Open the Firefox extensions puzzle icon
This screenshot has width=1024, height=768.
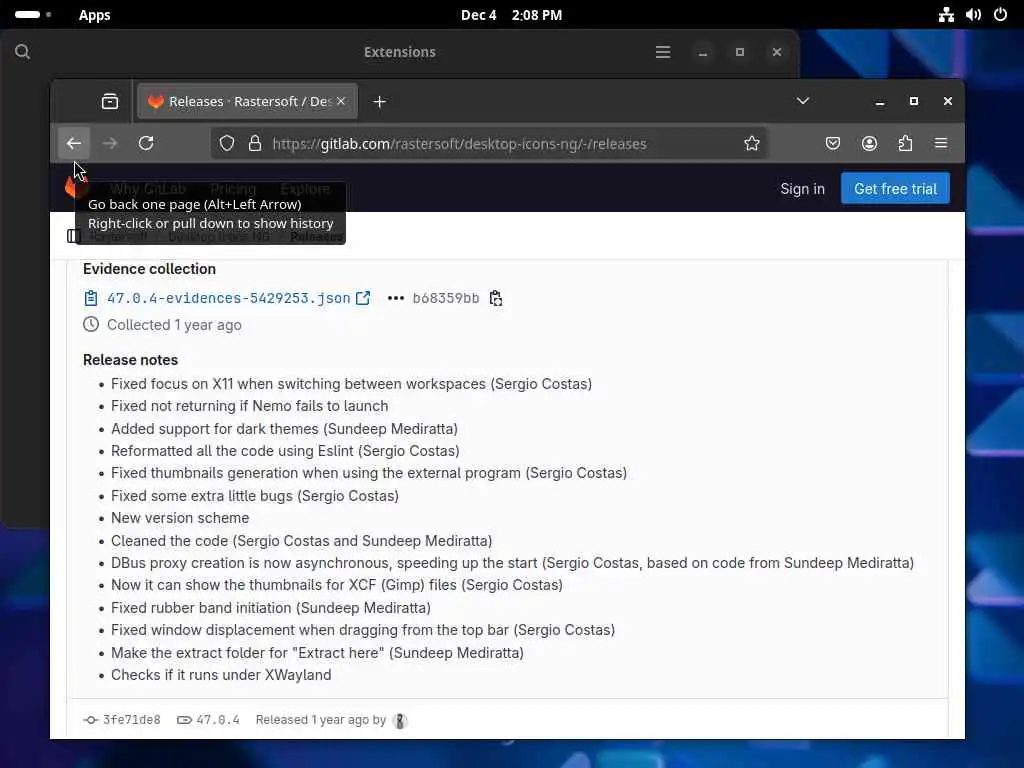tap(905, 144)
